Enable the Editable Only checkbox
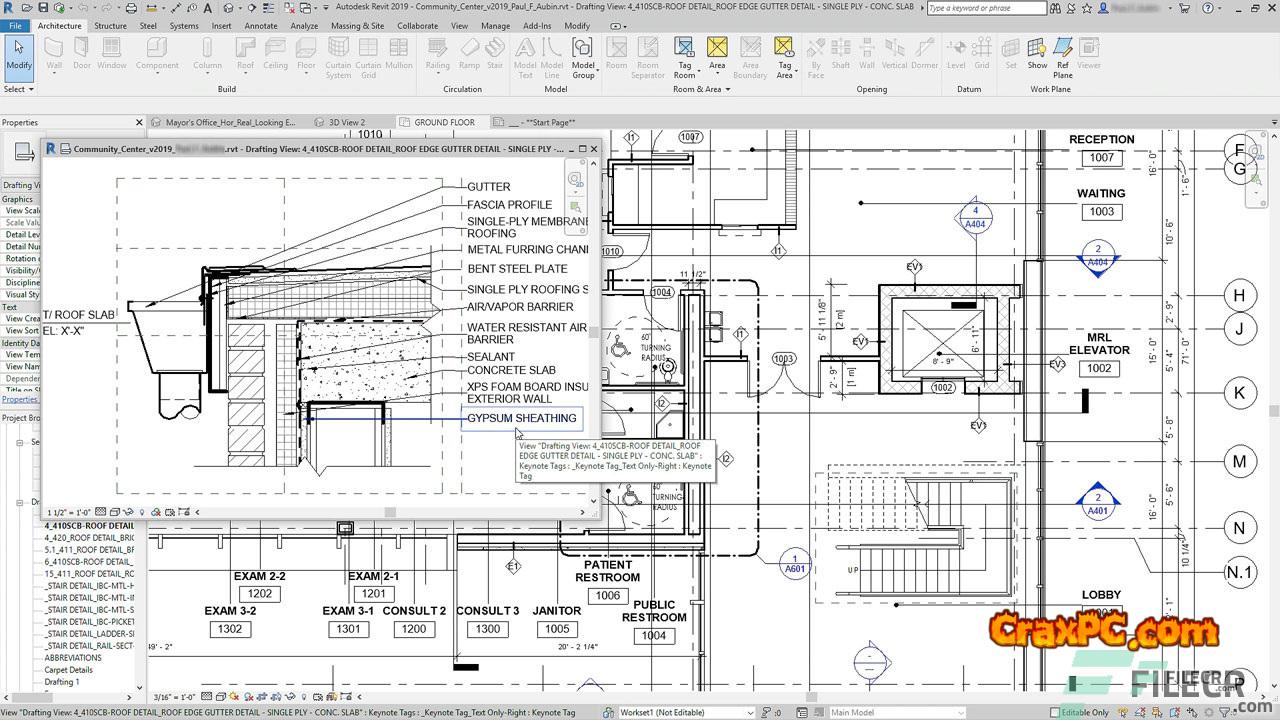Viewport: 1280px width, 720px height. point(1054,712)
